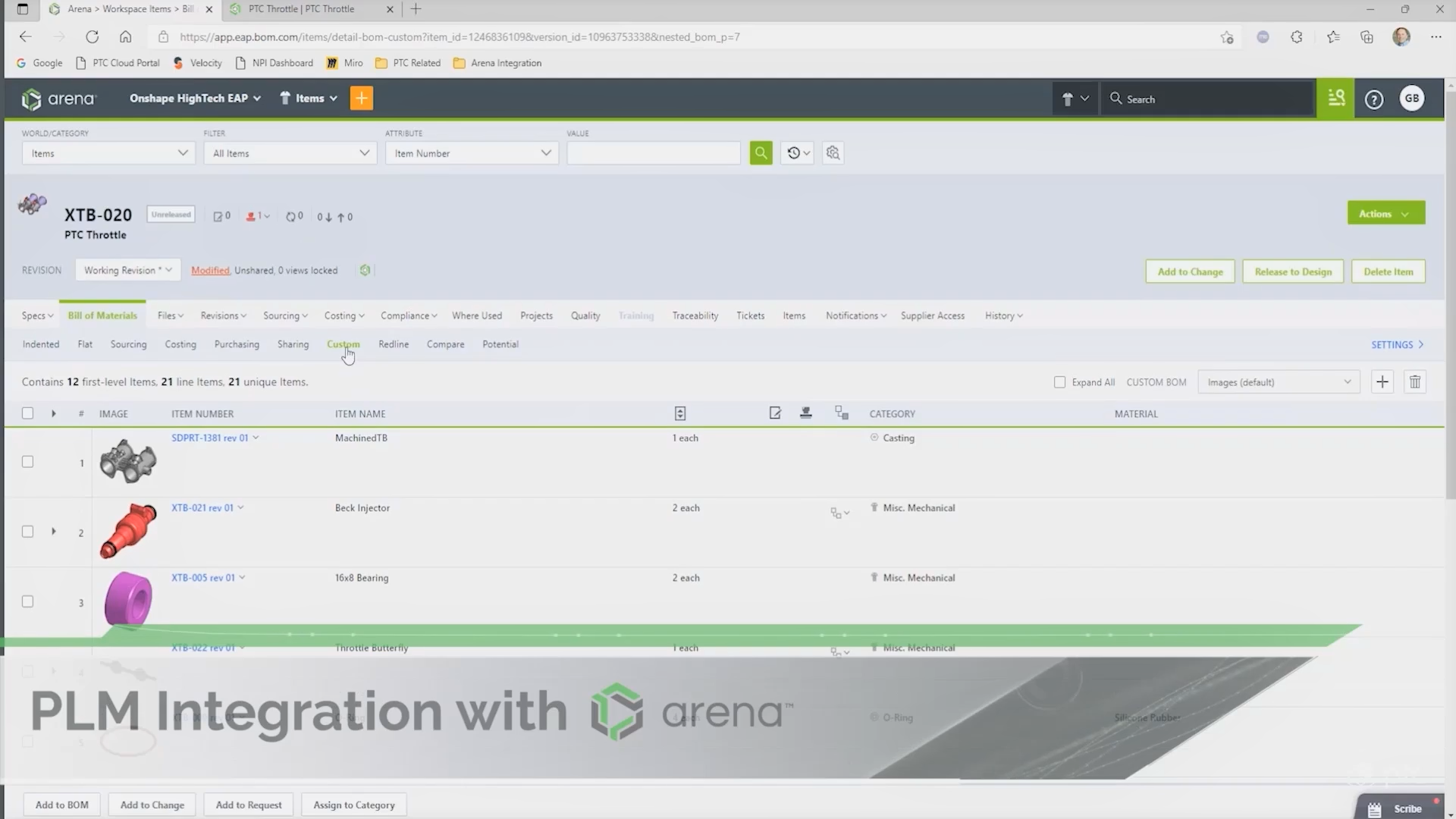The width and height of the screenshot is (1456, 819).
Task: Open the Attribute Item Number dropdown
Action: click(x=472, y=153)
